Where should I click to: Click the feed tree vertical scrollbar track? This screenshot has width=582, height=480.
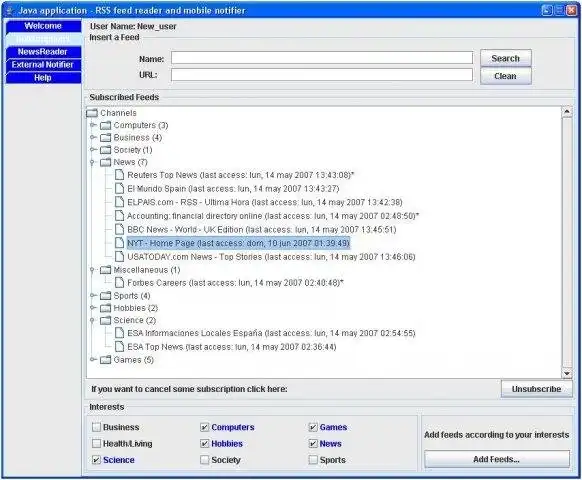click(x=567, y=243)
